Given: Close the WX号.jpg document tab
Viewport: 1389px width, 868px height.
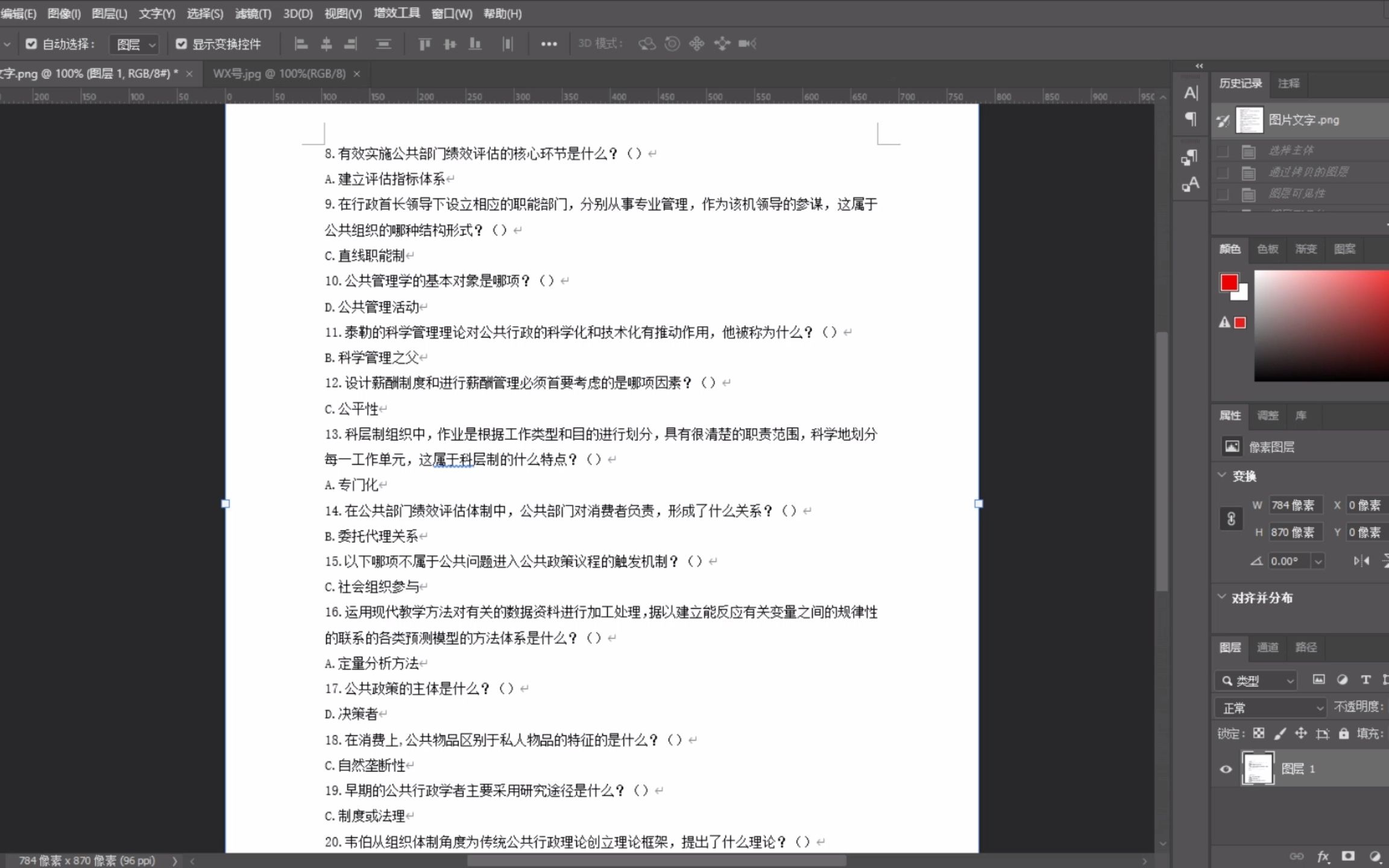Looking at the screenshot, I should 357,74.
